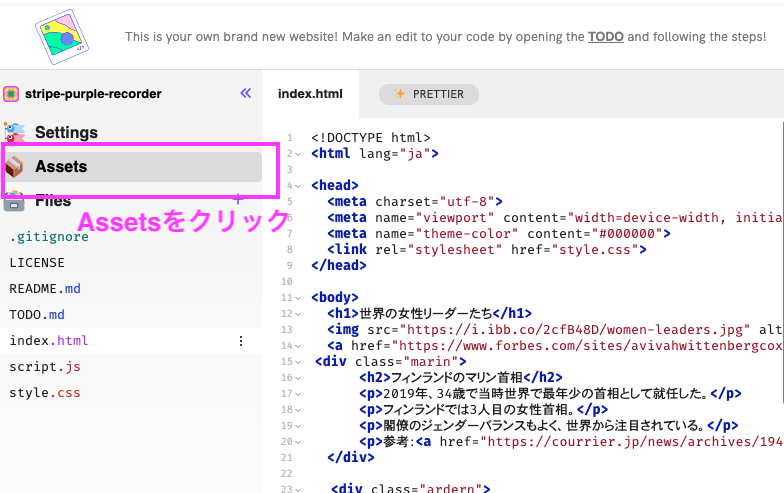784x493 pixels.
Task: Click the Files cabinet icon
Action: [14, 200]
